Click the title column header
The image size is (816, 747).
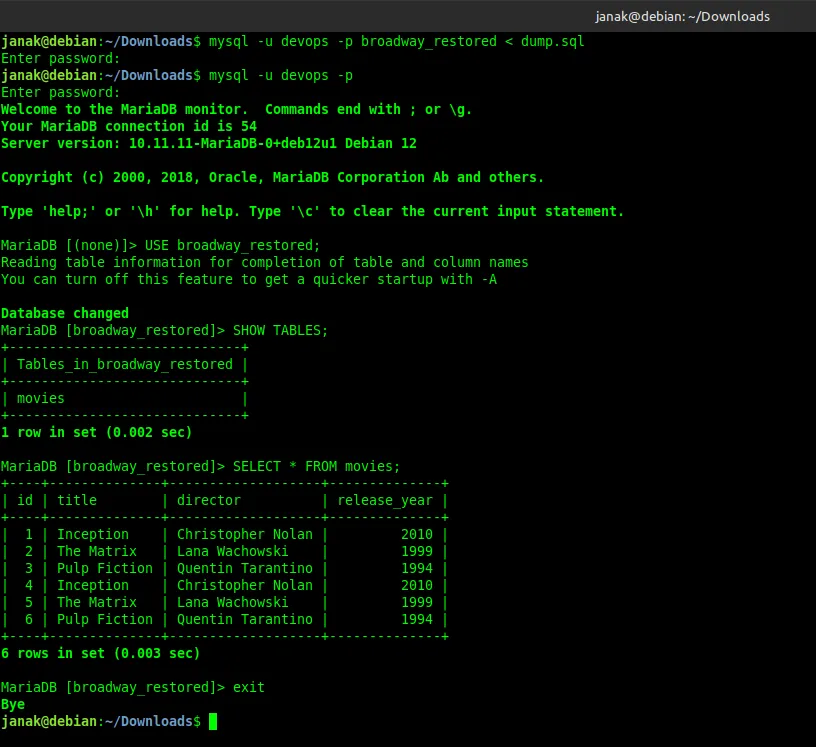pos(77,500)
